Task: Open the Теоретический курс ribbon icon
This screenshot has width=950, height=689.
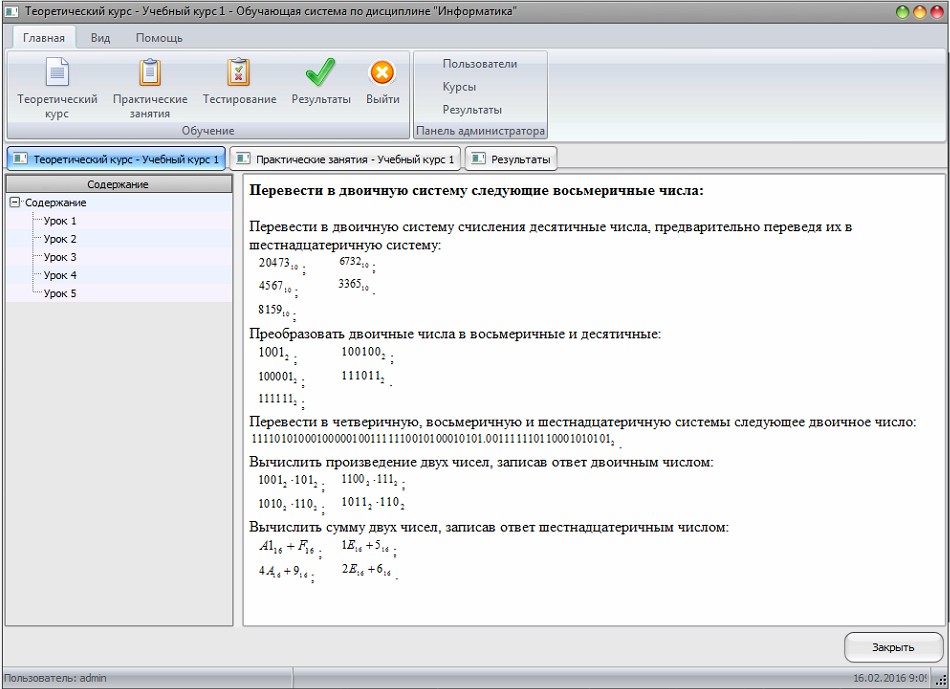Action: point(57,73)
